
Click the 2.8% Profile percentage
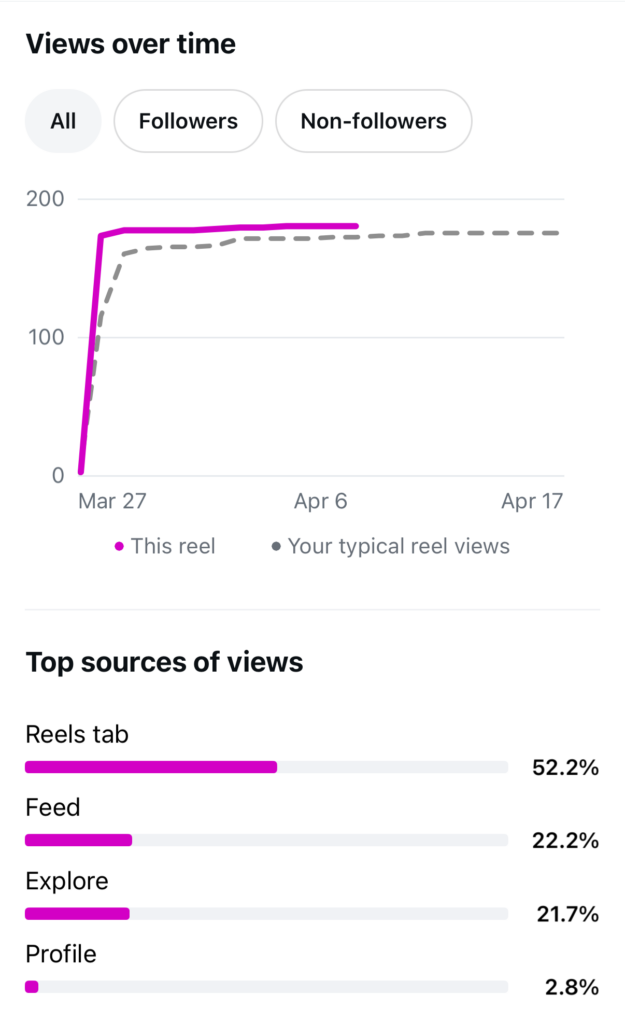[570, 986]
